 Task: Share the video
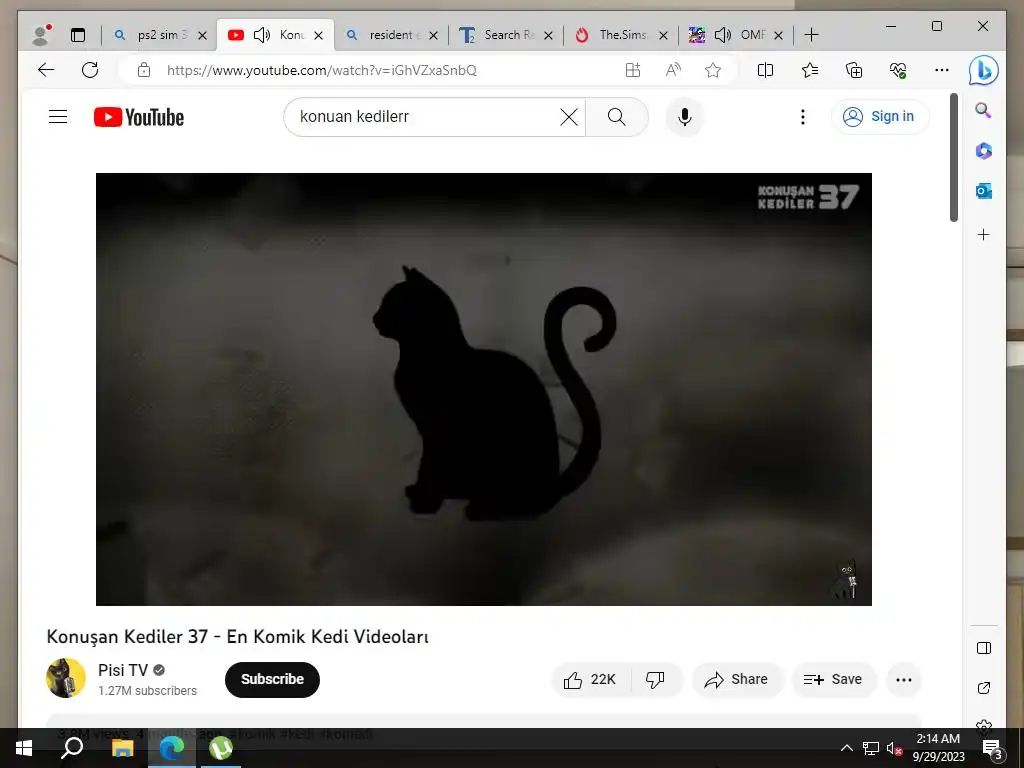click(737, 680)
